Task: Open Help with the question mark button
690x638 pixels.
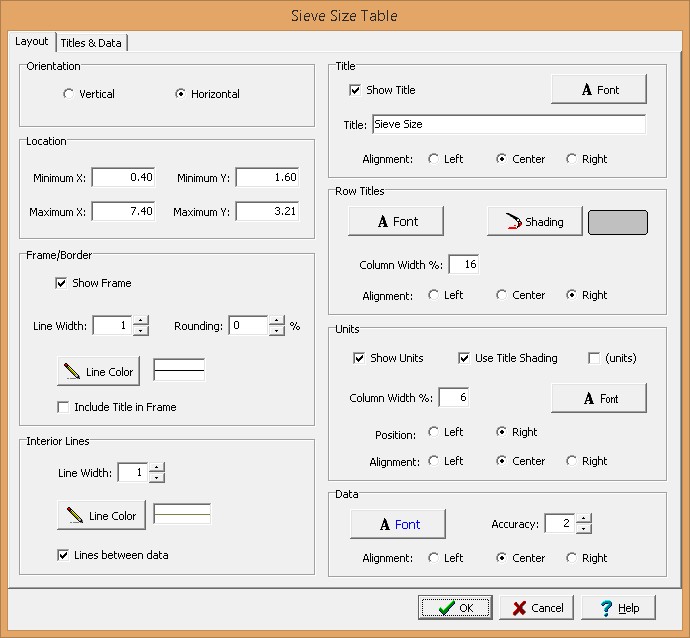Action: (617, 608)
